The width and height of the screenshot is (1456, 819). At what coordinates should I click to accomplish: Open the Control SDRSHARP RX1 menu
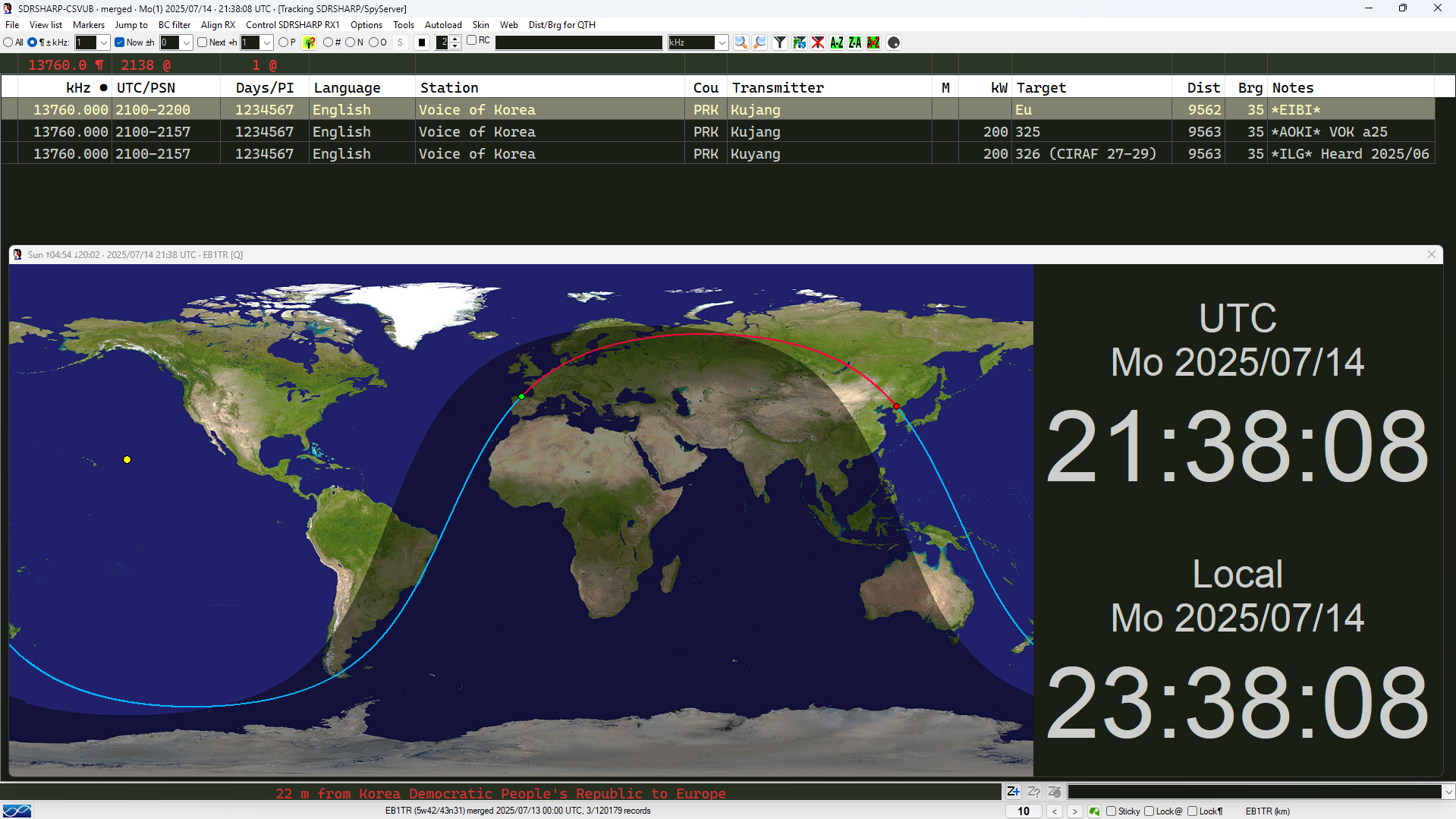(x=293, y=25)
